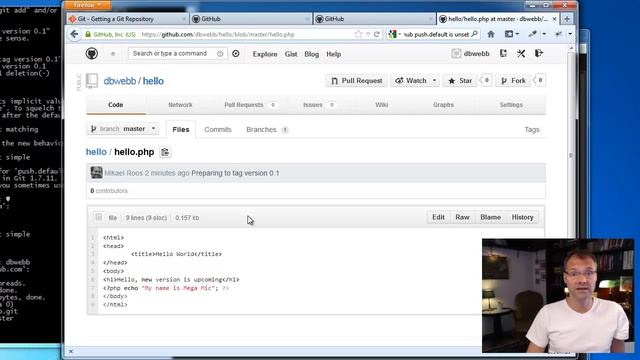Viewport: 640px width, 360px height.
Task: Open the Blame view button
Action: (x=490, y=217)
